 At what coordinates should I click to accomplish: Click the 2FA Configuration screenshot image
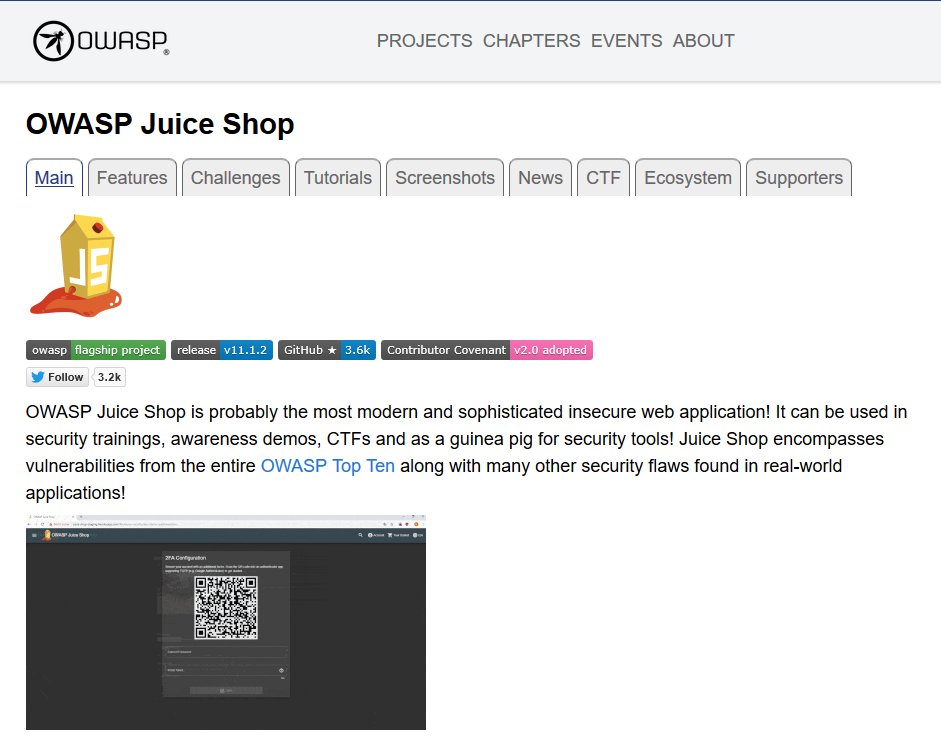coord(226,622)
